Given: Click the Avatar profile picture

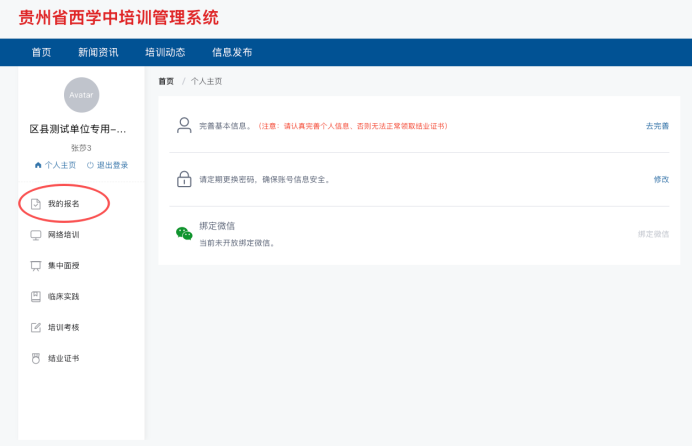Looking at the screenshot, I should pos(82,95).
